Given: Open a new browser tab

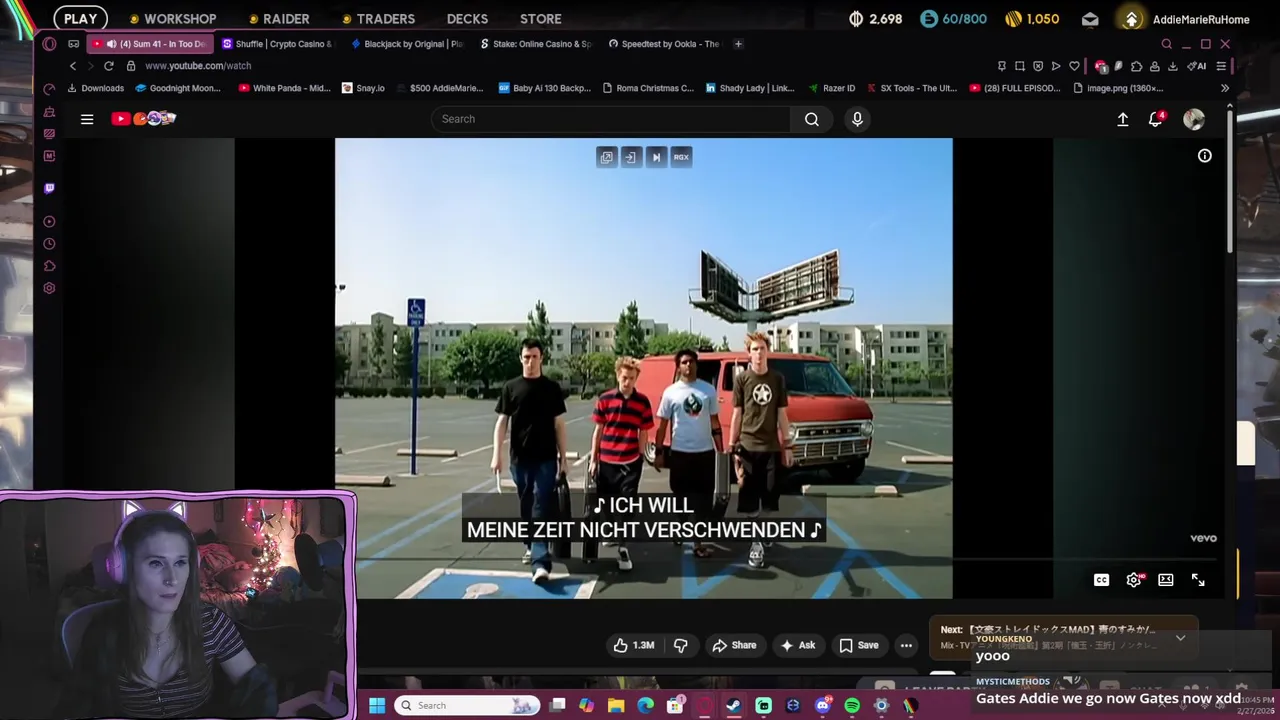Looking at the screenshot, I should [x=738, y=44].
